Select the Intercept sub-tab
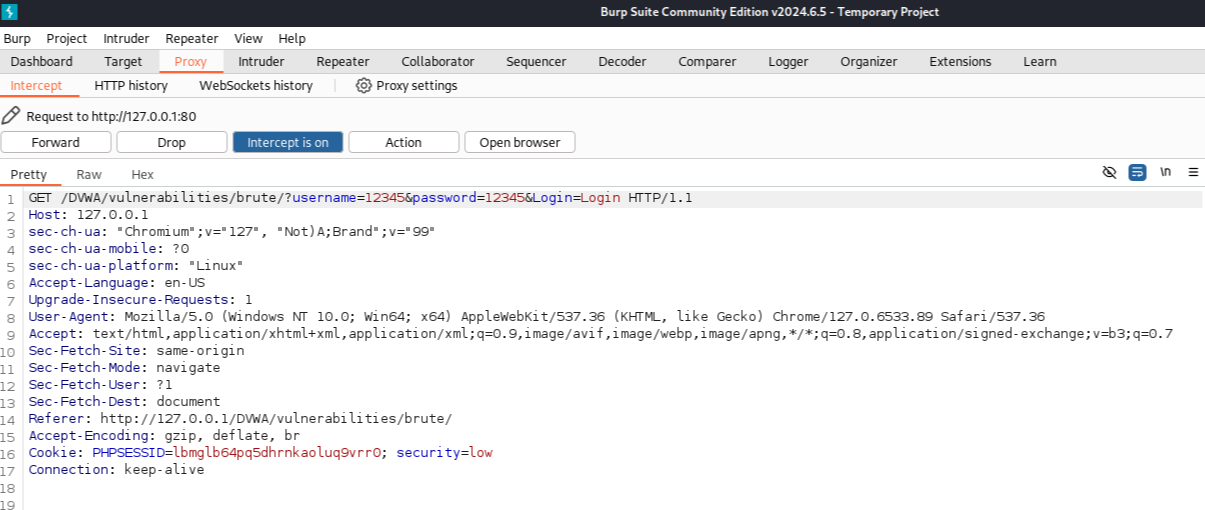The image size is (1205, 510). pyautogui.click(x=36, y=86)
